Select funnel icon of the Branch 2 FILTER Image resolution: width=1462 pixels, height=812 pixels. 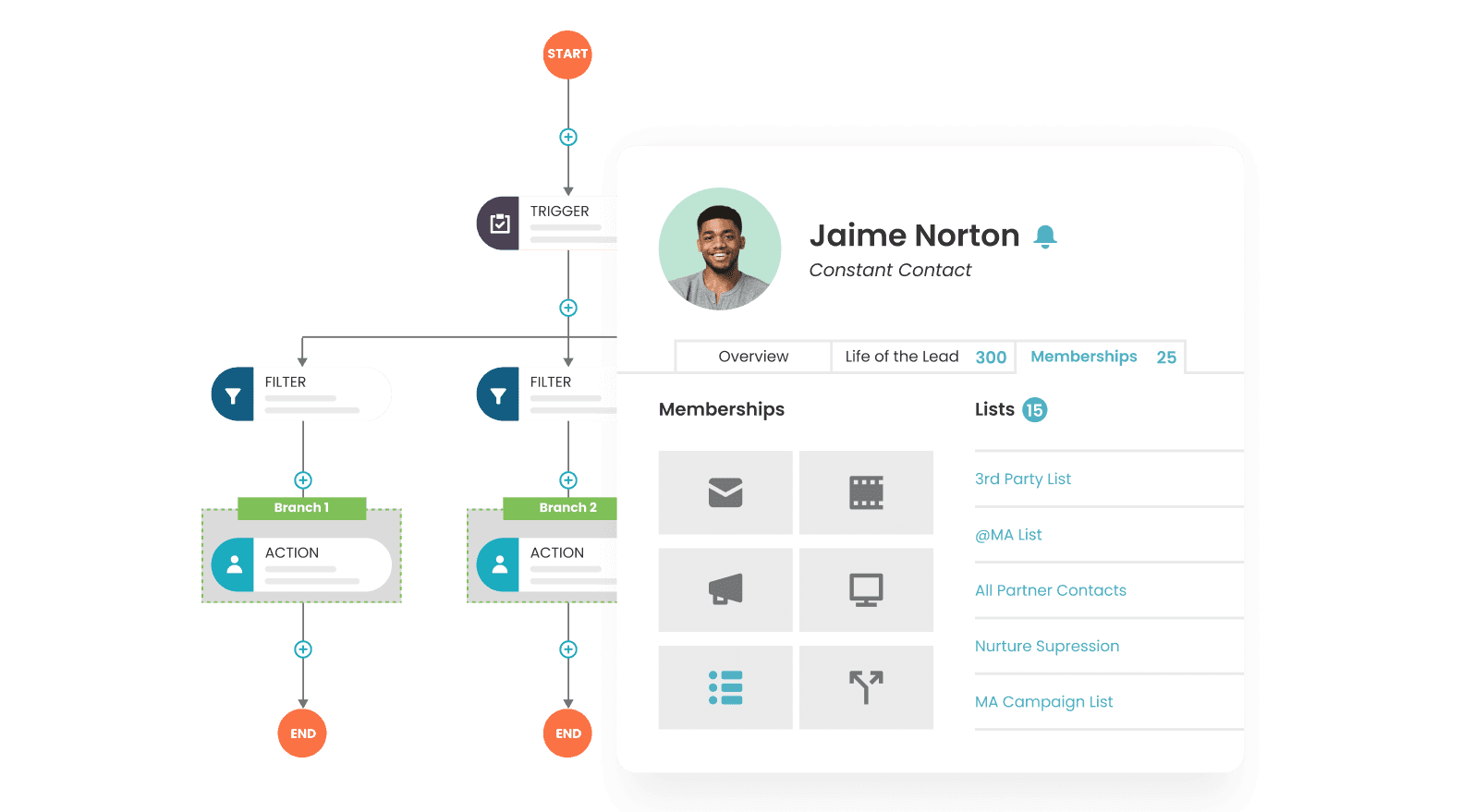498,394
